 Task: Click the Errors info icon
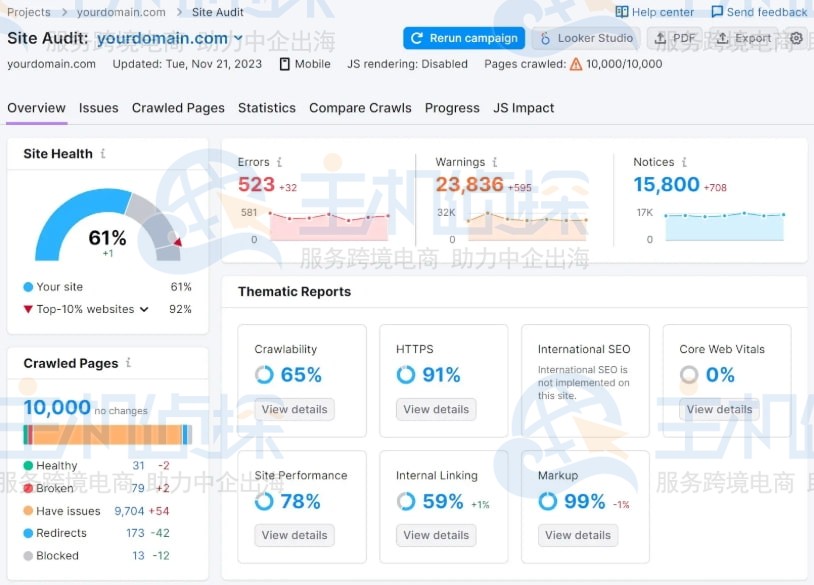point(279,162)
